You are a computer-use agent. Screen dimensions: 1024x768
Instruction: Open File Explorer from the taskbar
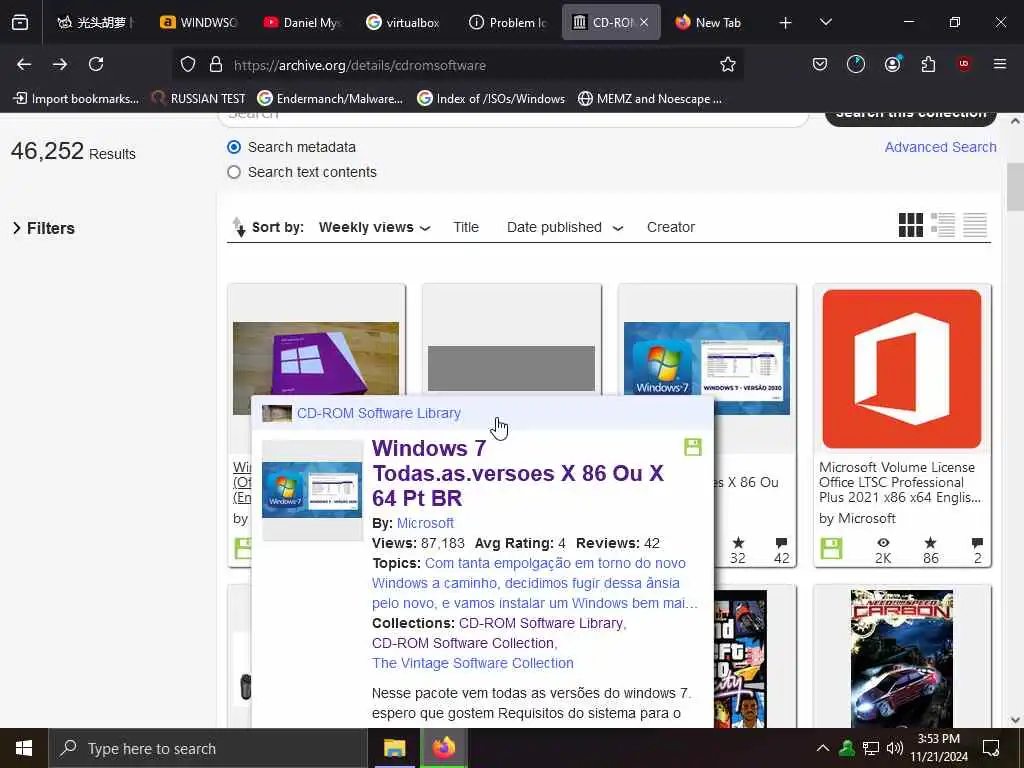[x=394, y=748]
